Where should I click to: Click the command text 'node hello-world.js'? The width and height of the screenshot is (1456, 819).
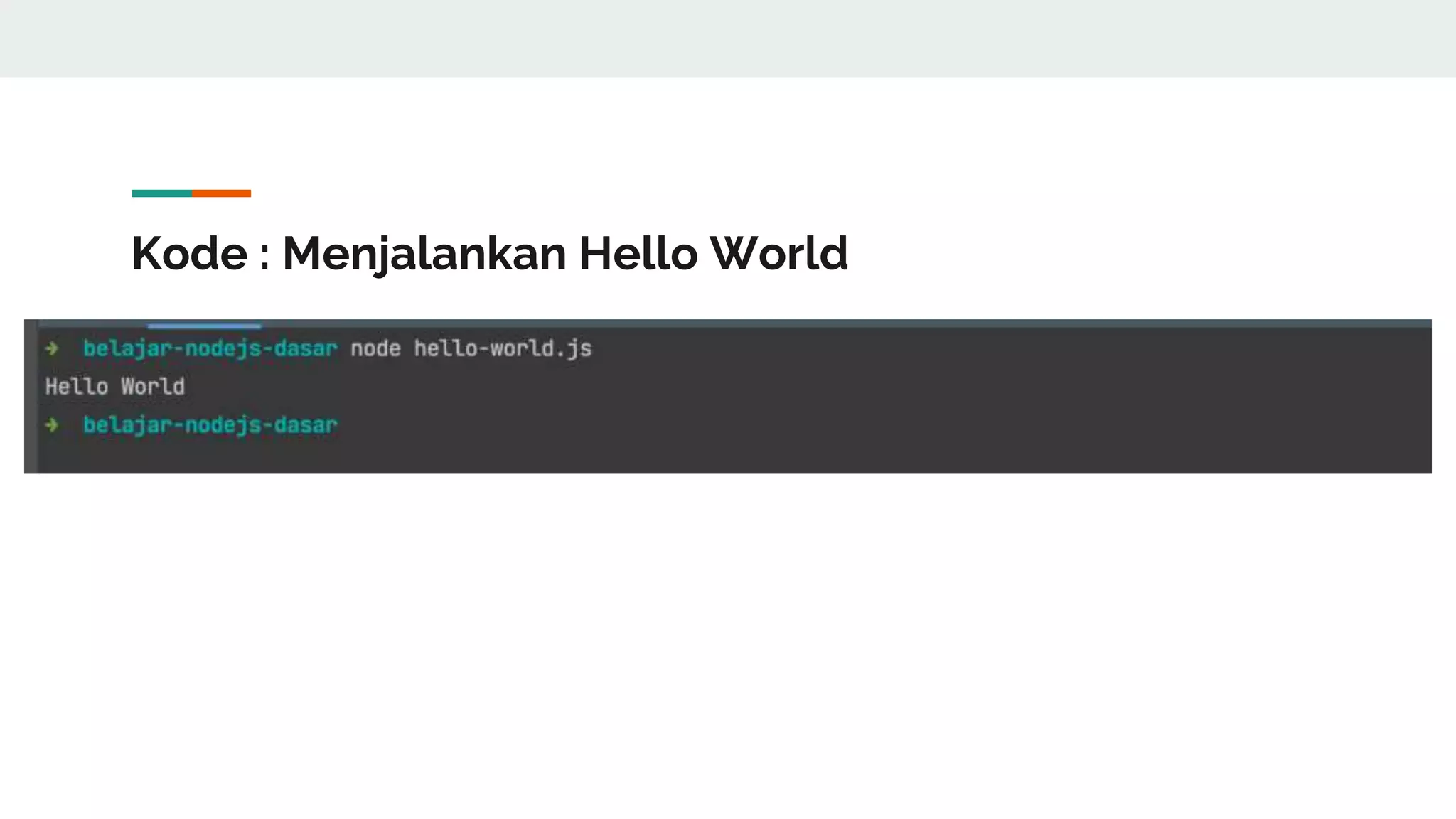(x=471, y=348)
